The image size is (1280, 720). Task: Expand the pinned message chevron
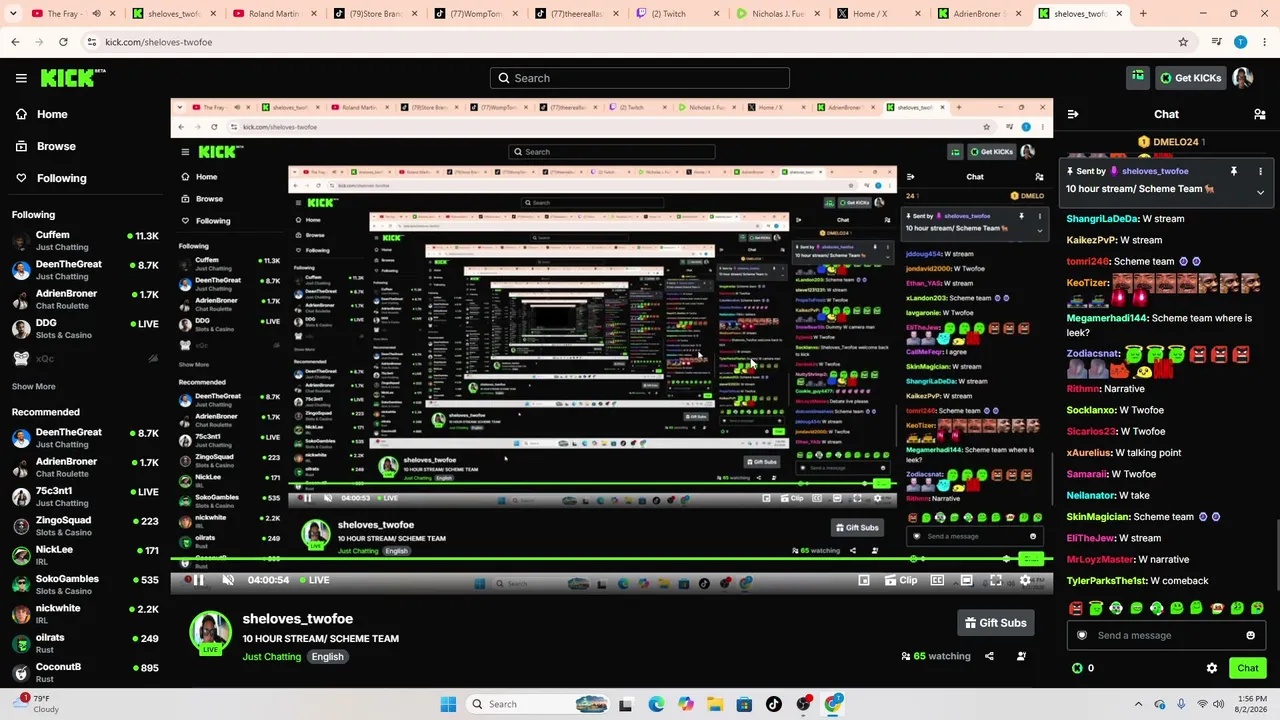pyautogui.click(x=1260, y=192)
